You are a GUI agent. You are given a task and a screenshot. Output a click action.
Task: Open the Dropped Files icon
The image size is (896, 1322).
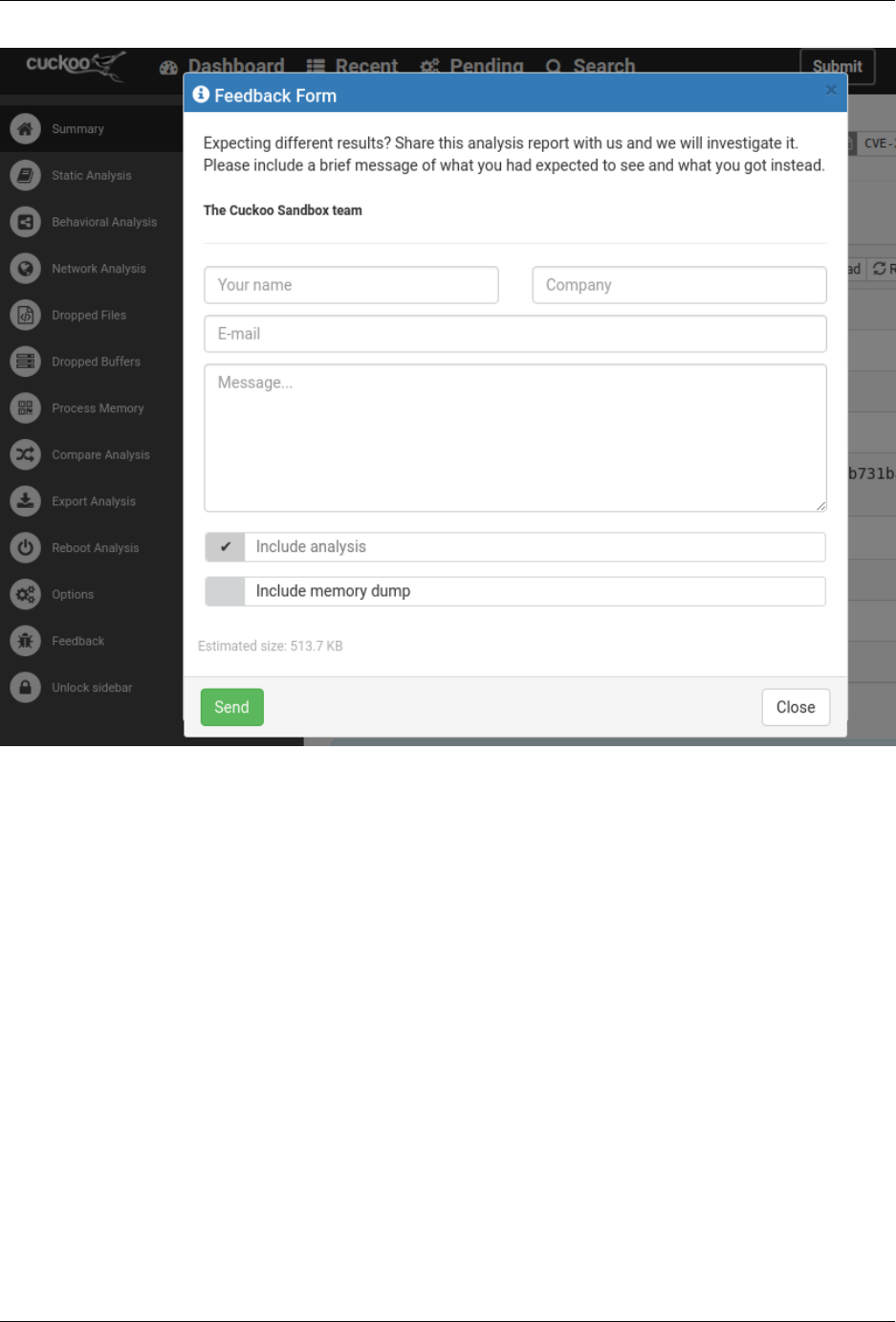(26, 315)
